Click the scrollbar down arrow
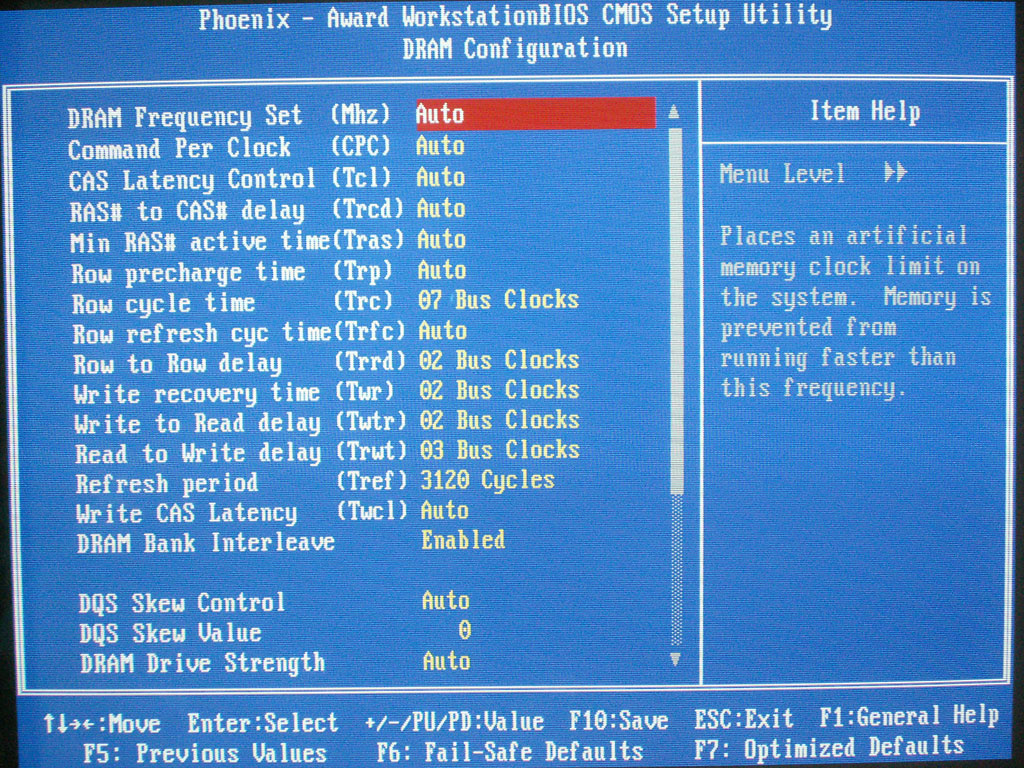The height and width of the screenshot is (768, 1024). (675, 658)
